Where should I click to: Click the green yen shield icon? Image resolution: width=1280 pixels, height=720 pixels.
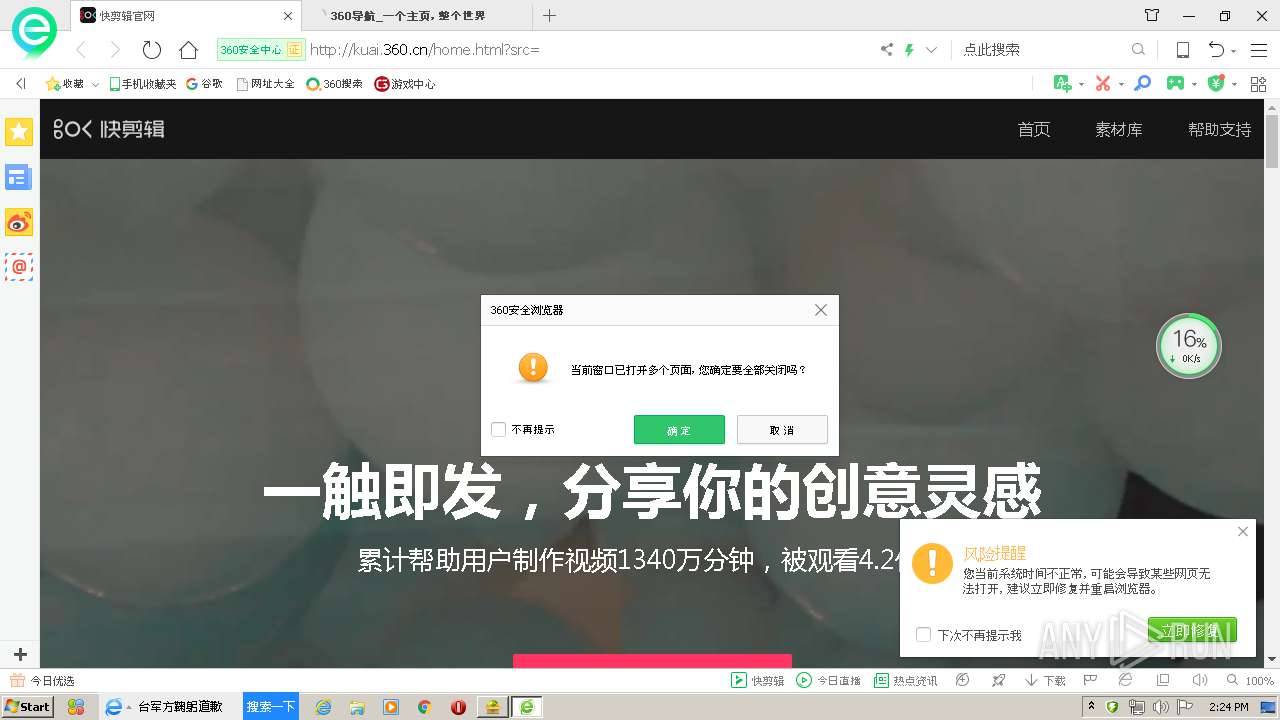(x=1216, y=83)
